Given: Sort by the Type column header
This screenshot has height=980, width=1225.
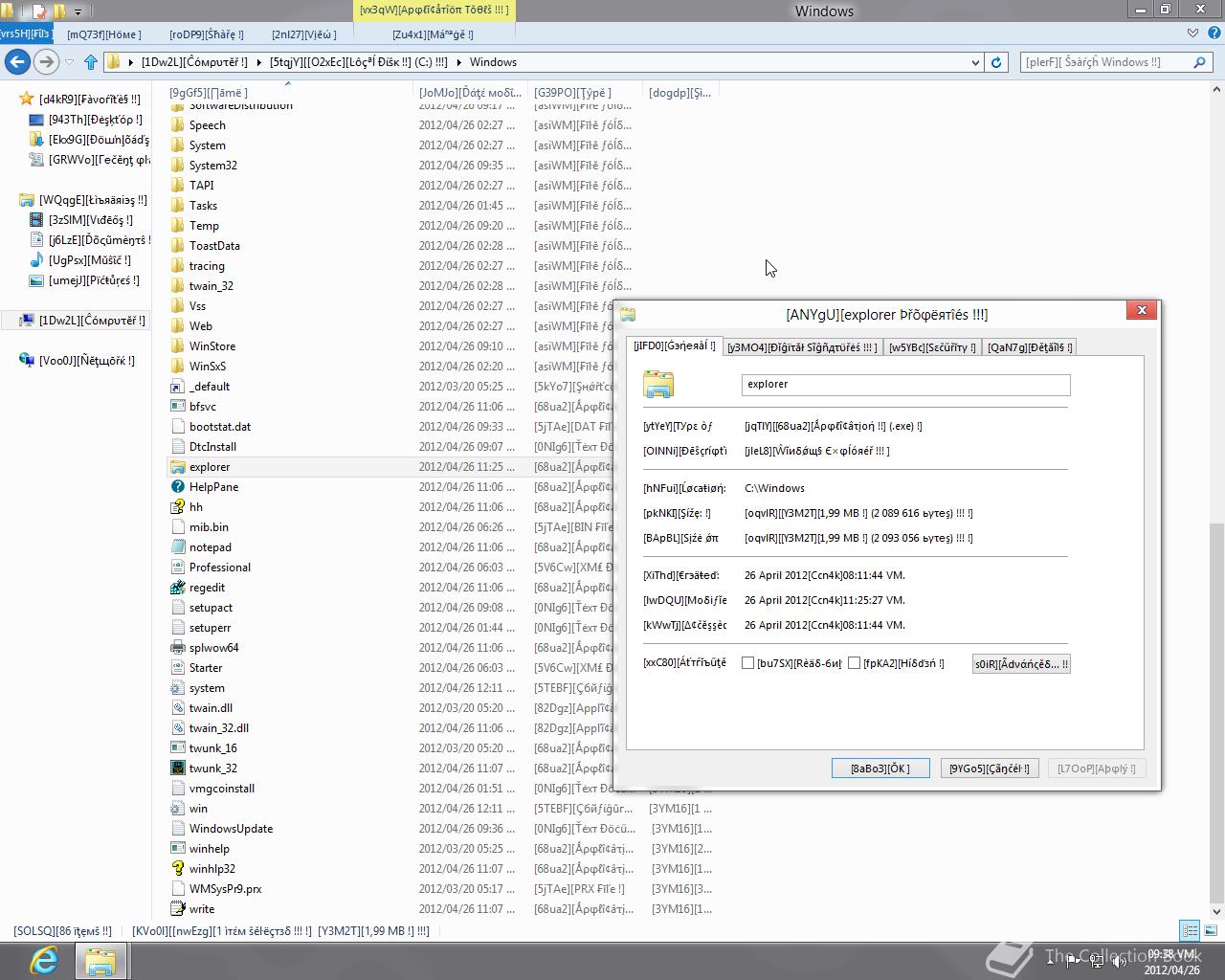Looking at the screenshot, I should tap(585, 93).
